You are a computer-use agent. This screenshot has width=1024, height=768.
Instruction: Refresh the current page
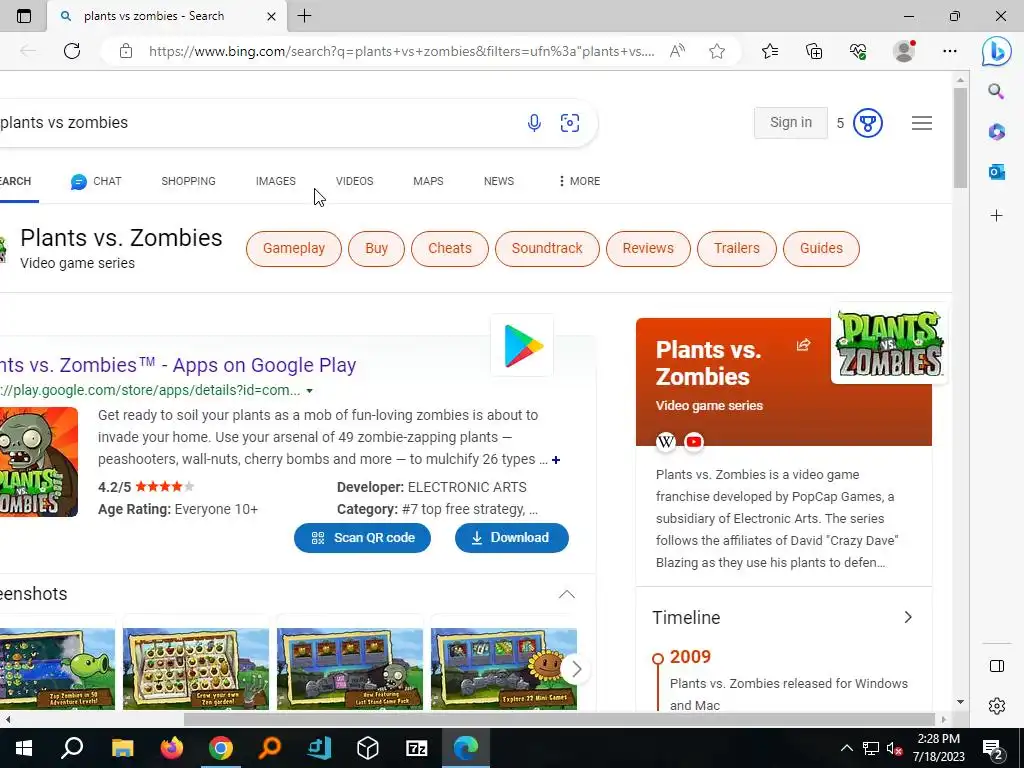click(72, 51)
